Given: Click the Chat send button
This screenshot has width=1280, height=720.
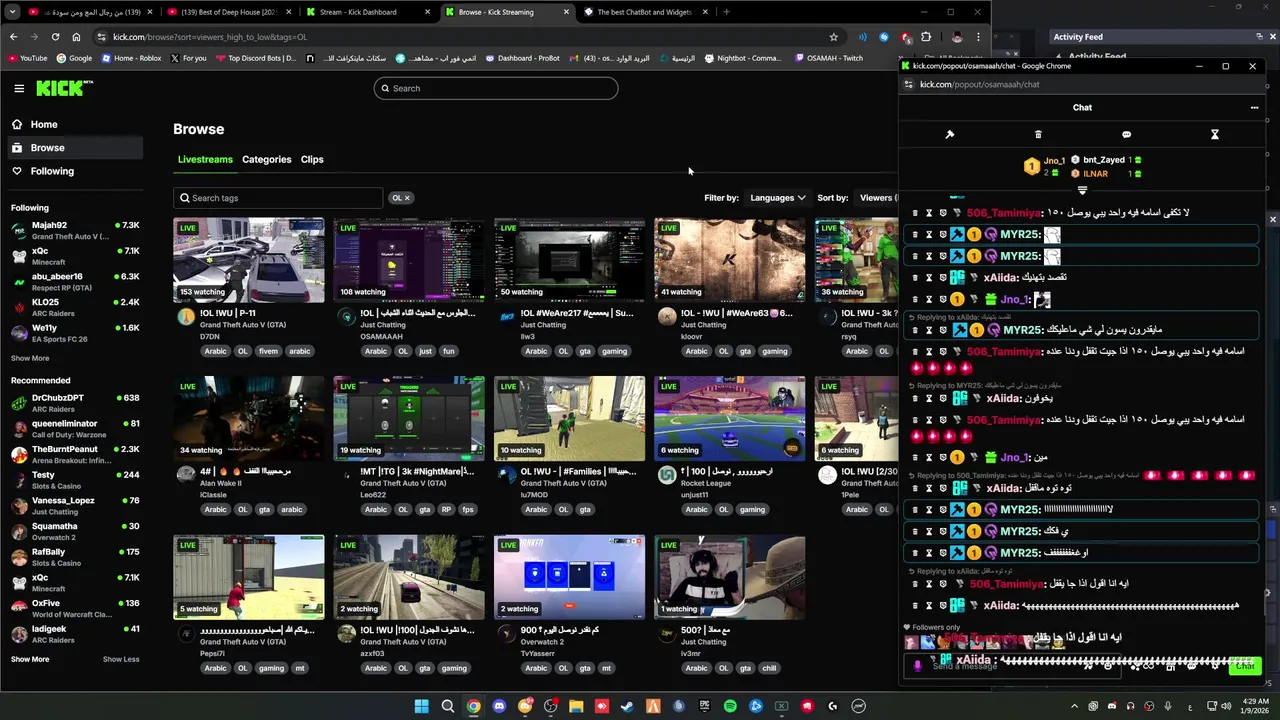Looking at the screenshot, I should click(x=1244, y=666).
